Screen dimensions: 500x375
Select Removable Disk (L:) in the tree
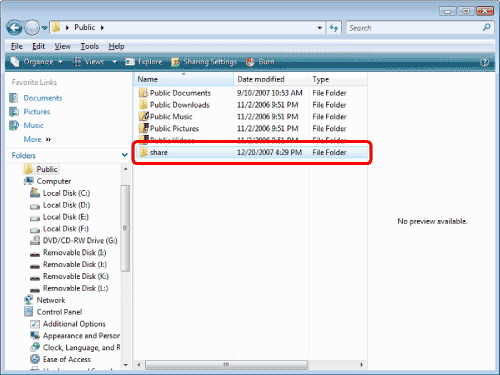76,288
